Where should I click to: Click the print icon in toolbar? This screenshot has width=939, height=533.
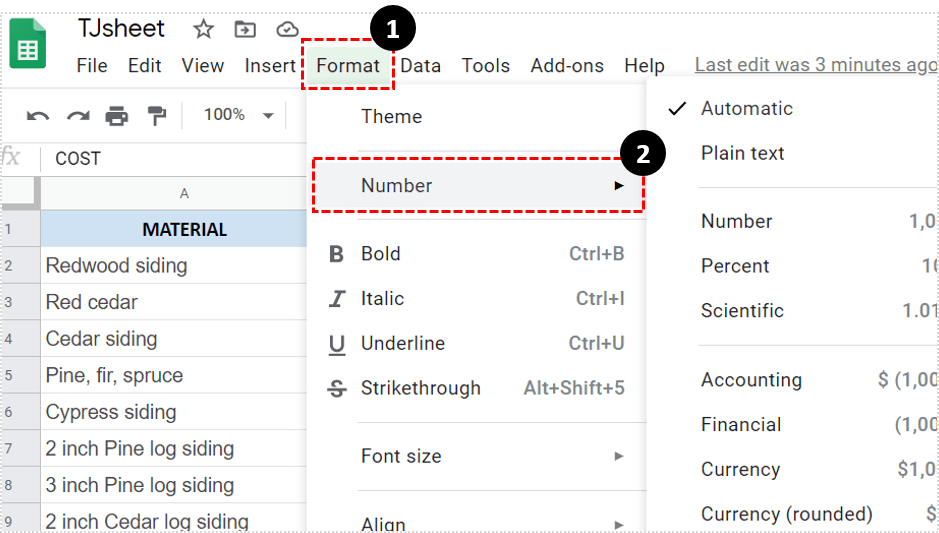click(117, 116)
